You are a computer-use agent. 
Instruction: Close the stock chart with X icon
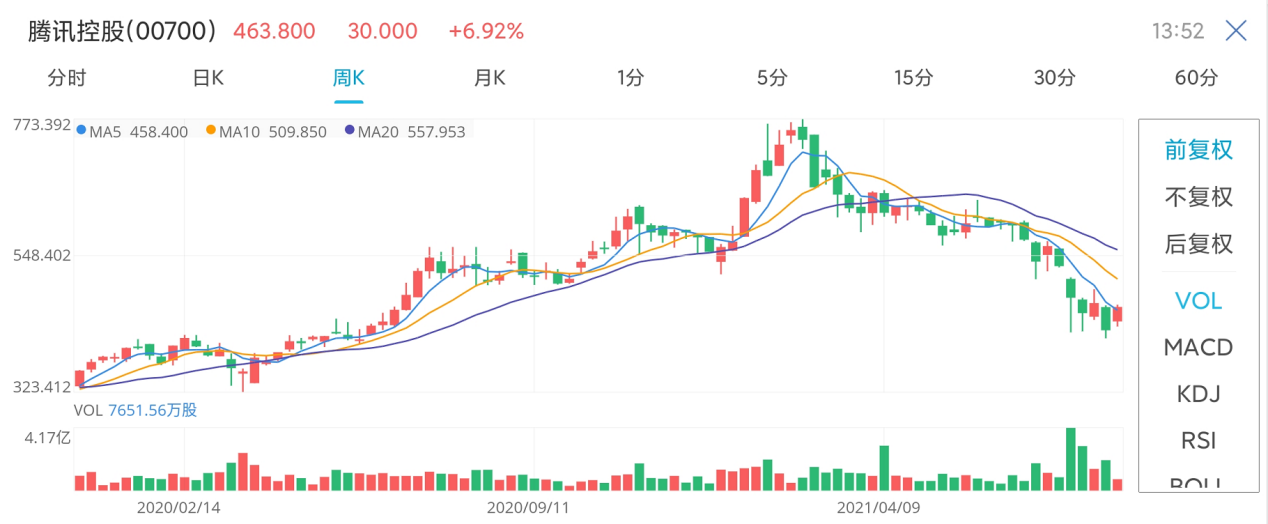[x=1236, y=31]
